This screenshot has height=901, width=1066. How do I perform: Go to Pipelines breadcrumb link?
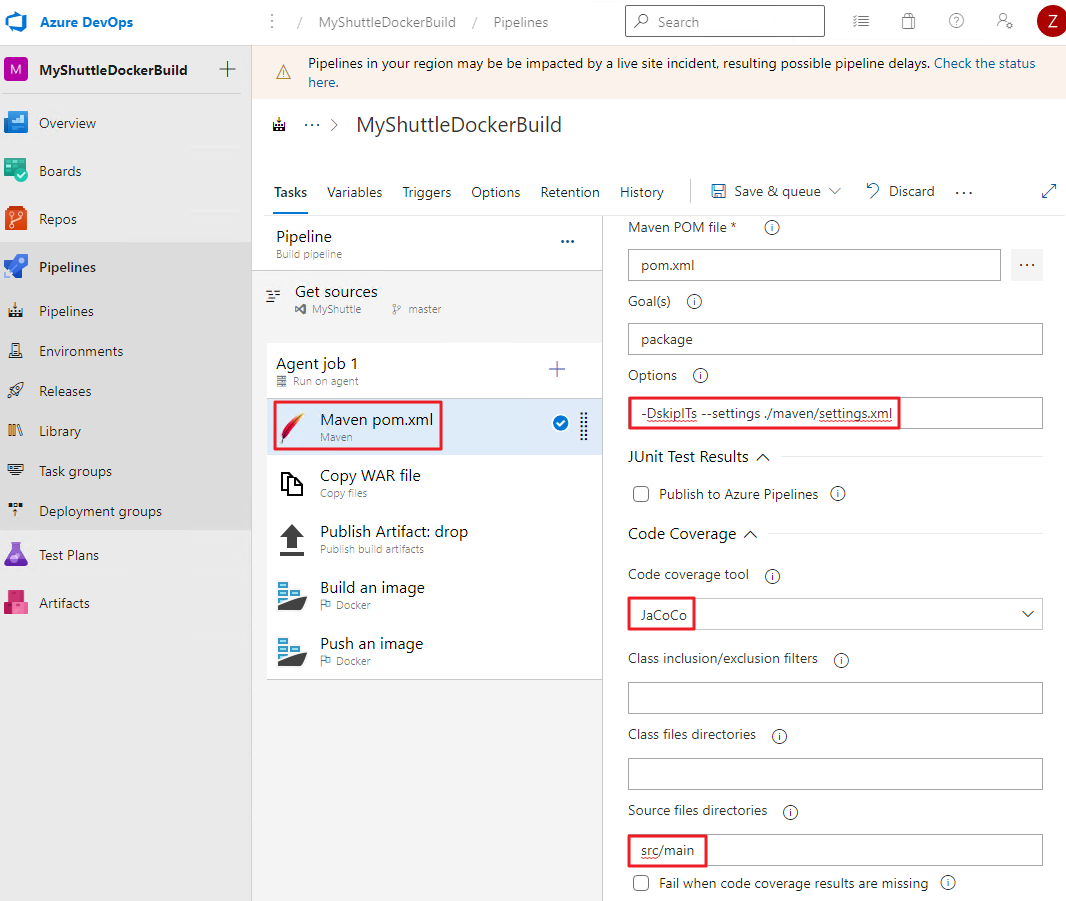(x=521, y=22)
